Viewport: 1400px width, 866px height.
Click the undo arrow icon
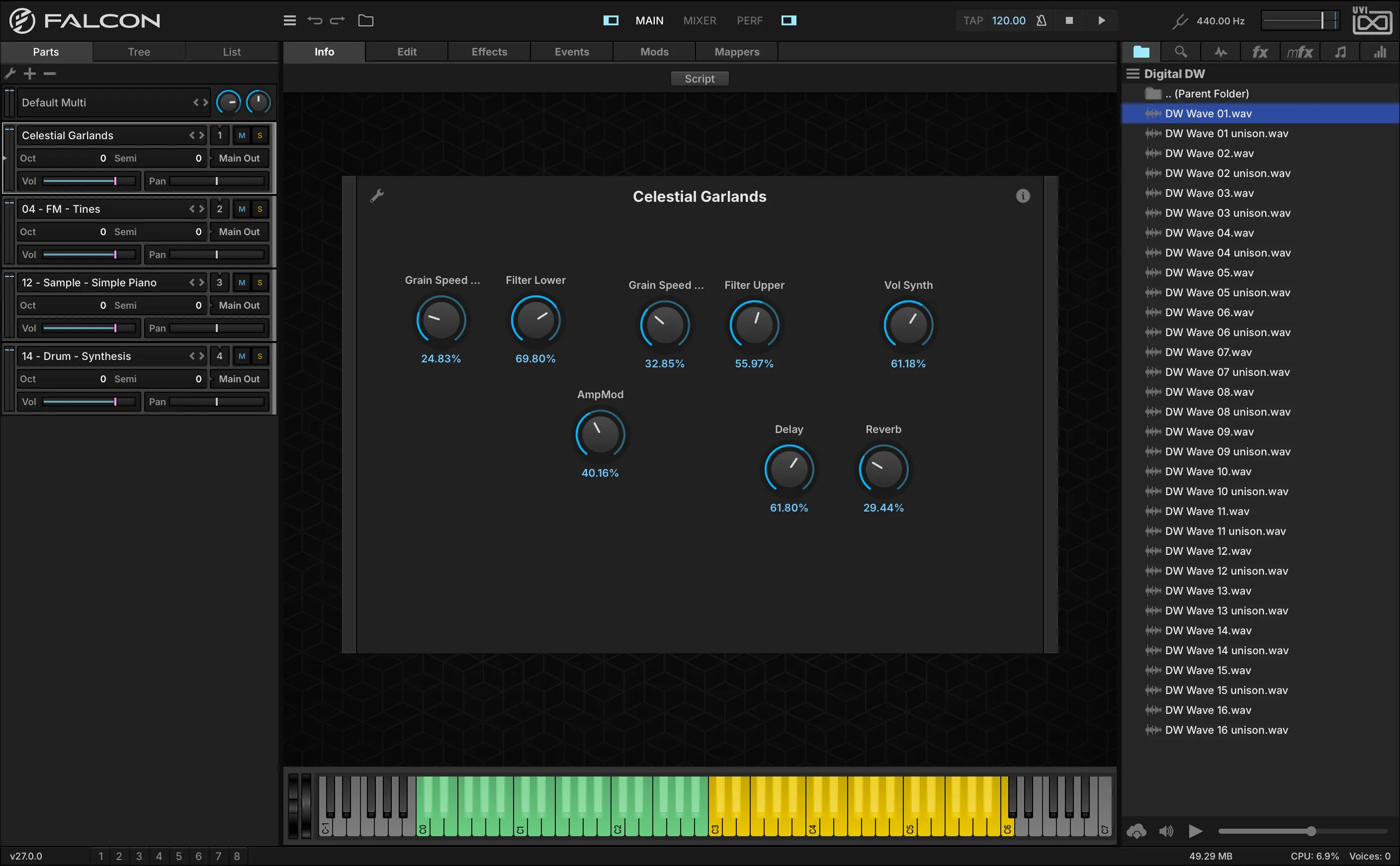tap(314, 20)
